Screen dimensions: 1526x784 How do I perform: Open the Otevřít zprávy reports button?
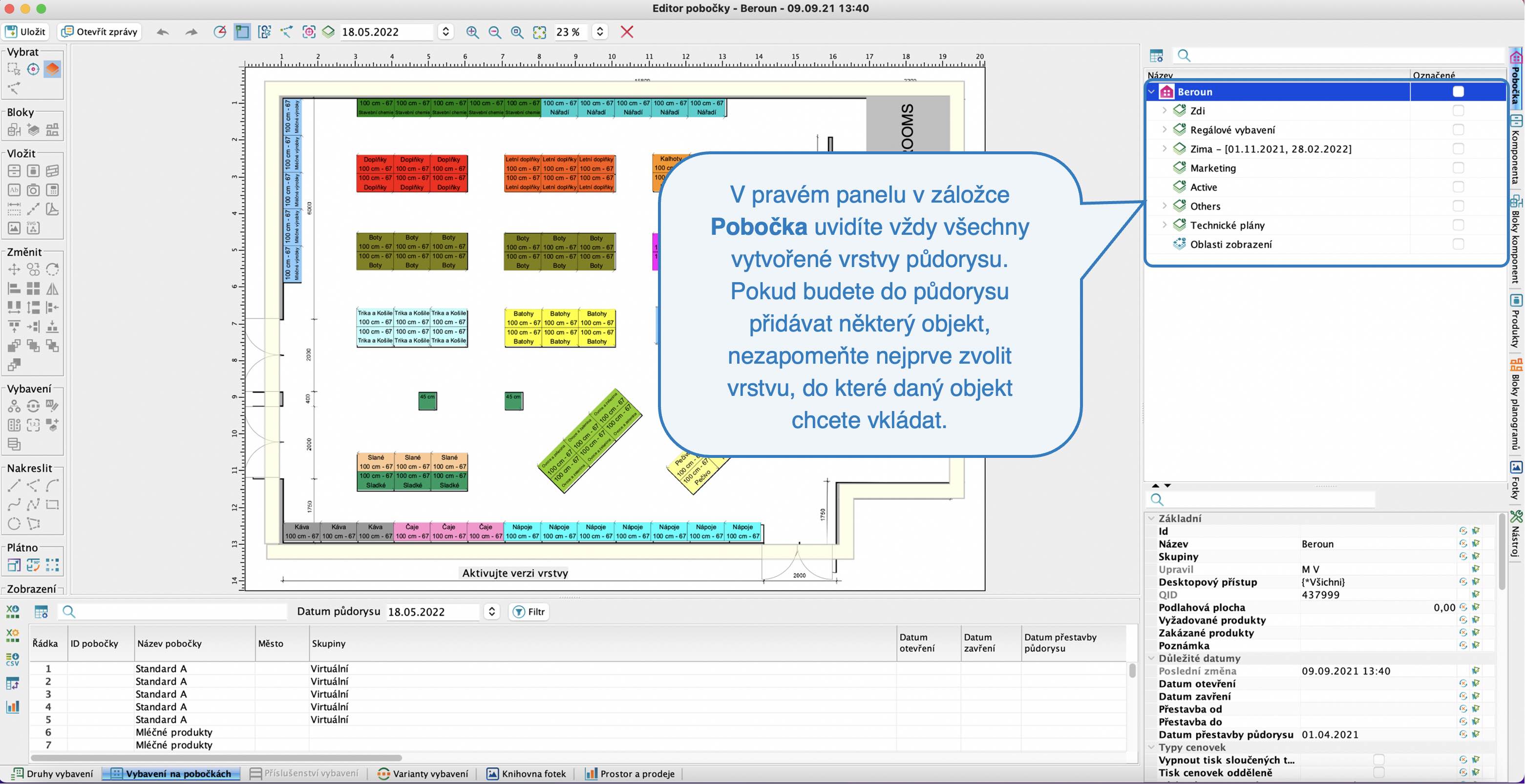[100, 31]
